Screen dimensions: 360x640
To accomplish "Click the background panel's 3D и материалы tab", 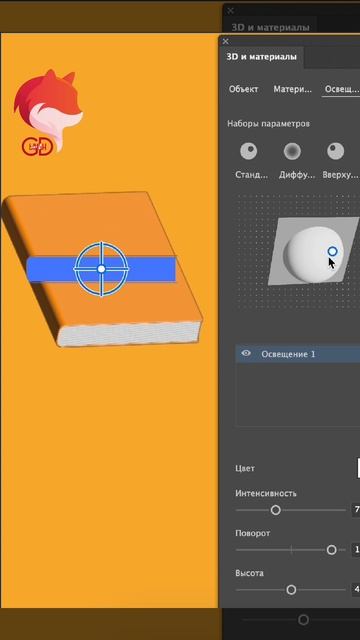I will pos(271,27).
